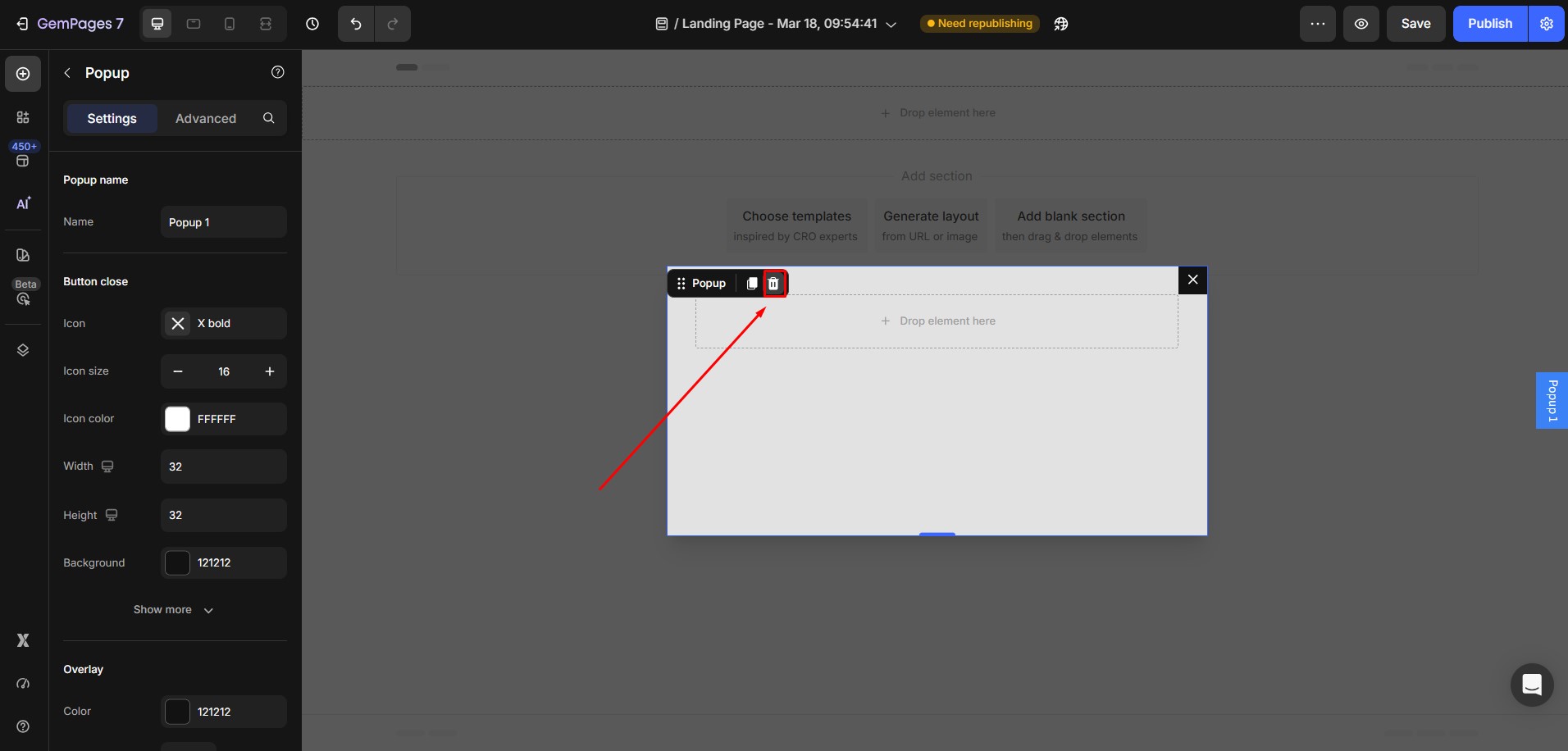Toggle device-specific Width setting

(x=109, y=467)
